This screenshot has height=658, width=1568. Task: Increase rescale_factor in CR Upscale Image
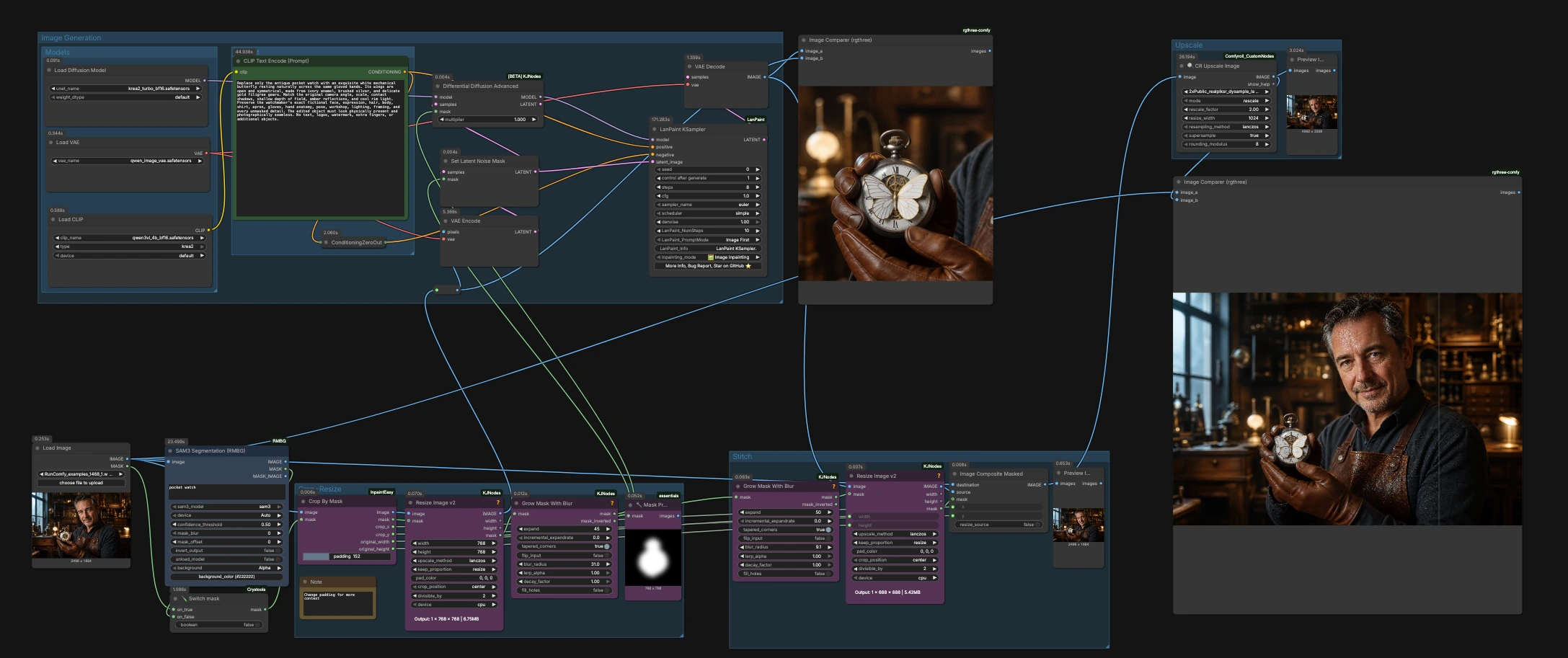click(1267, 110)
